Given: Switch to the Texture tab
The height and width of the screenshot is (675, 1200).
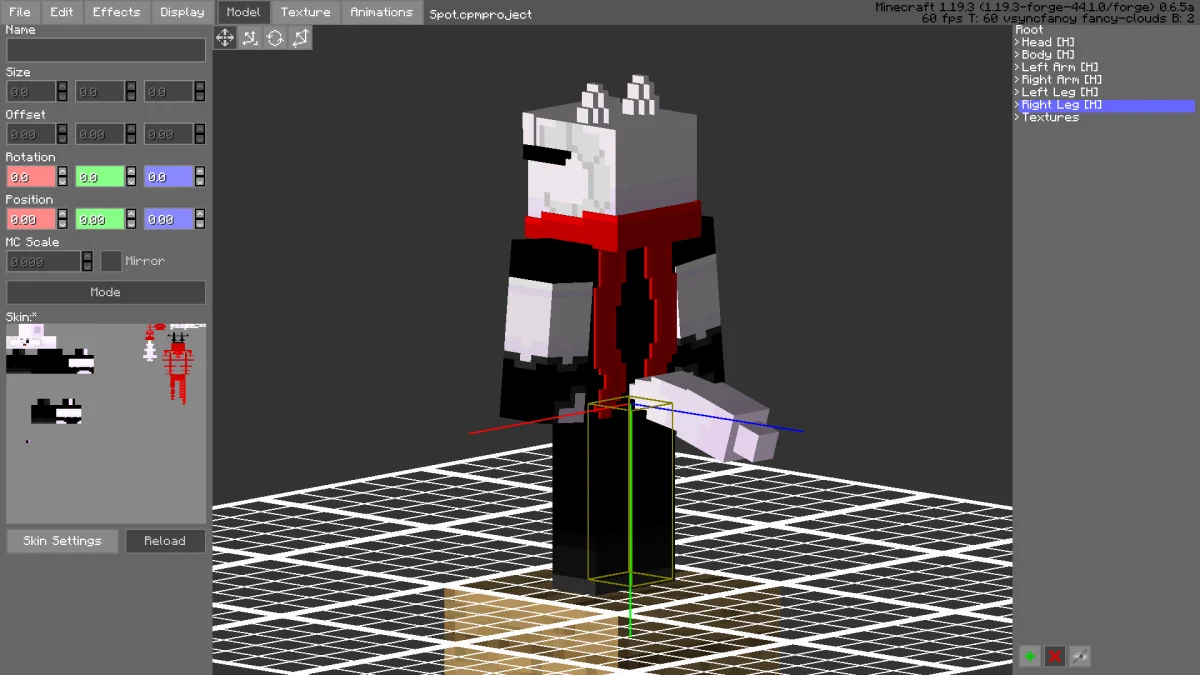Looking at the screenshot, I should (305, 12).
